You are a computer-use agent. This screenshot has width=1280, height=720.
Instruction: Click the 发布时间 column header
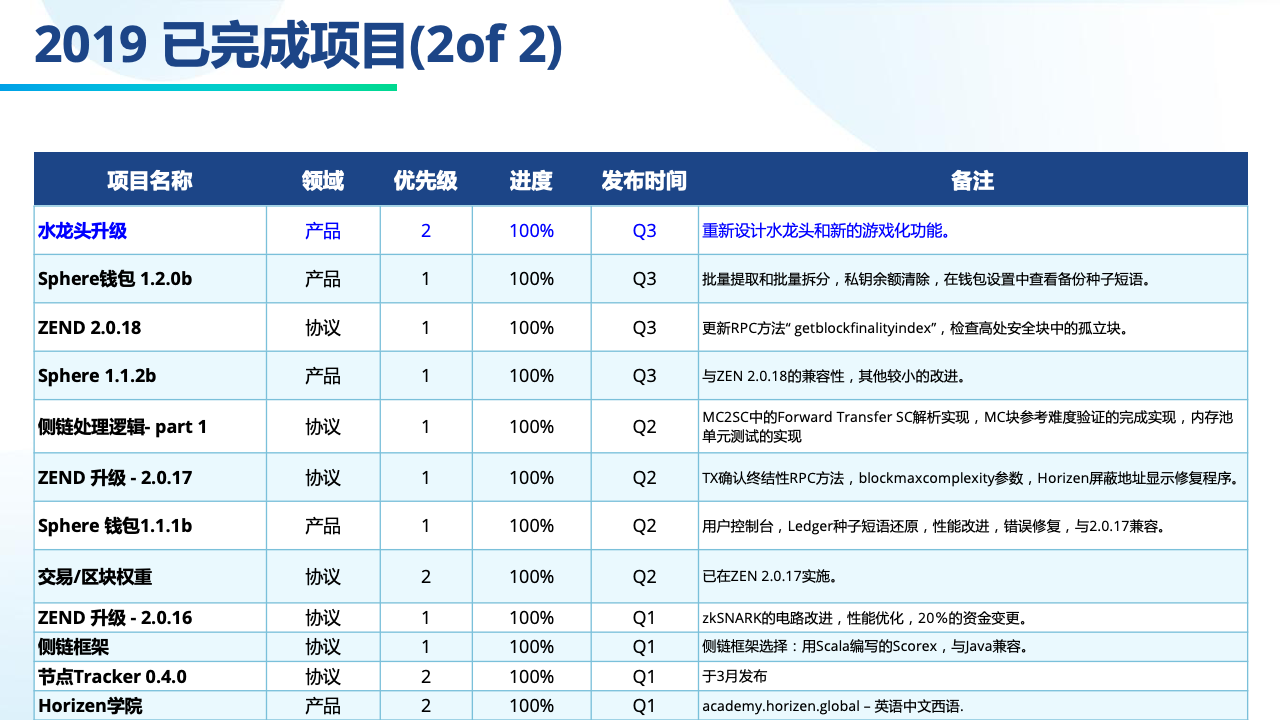click(644, 180)
